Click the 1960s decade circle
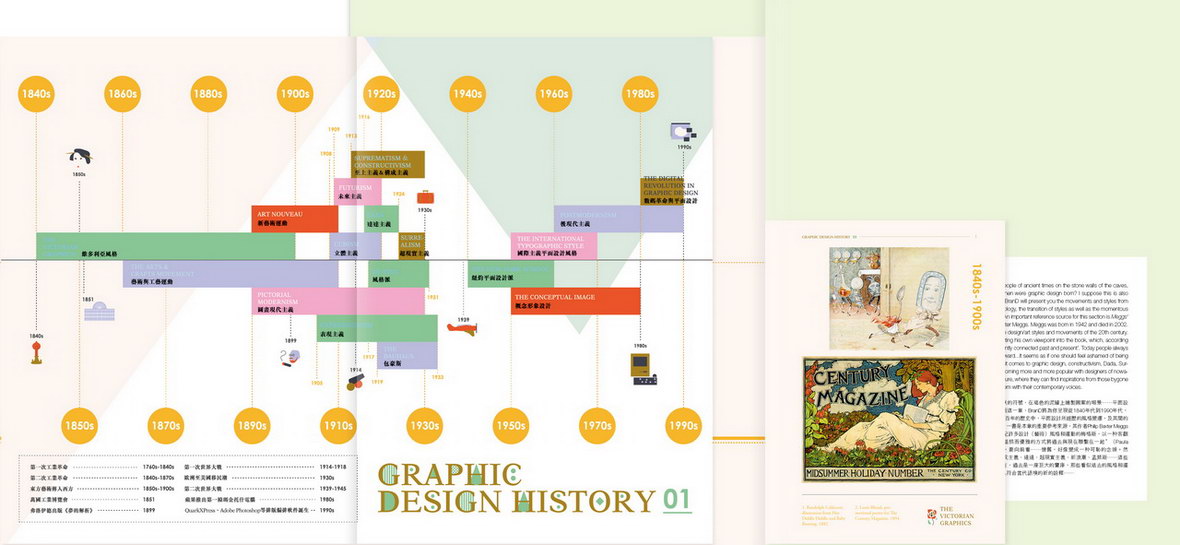1180x545 pixels. pyautogui.click(x=554, y=94)
